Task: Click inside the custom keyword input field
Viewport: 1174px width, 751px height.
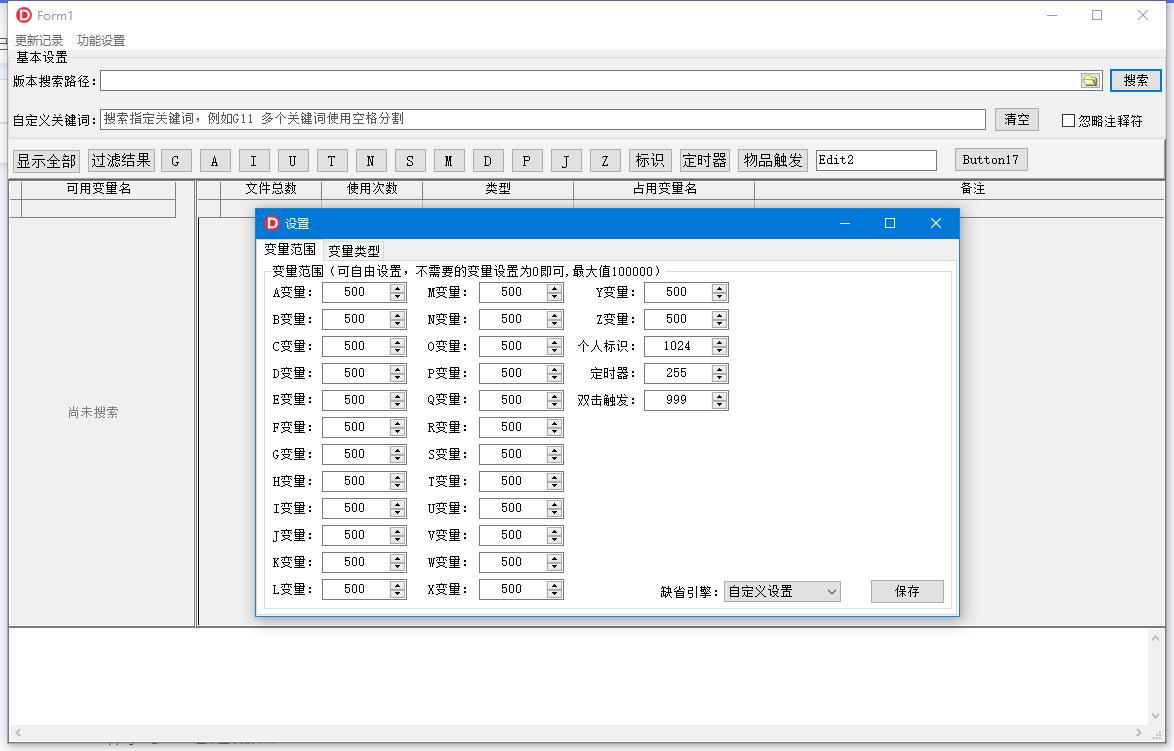Action: click(500, 119)
